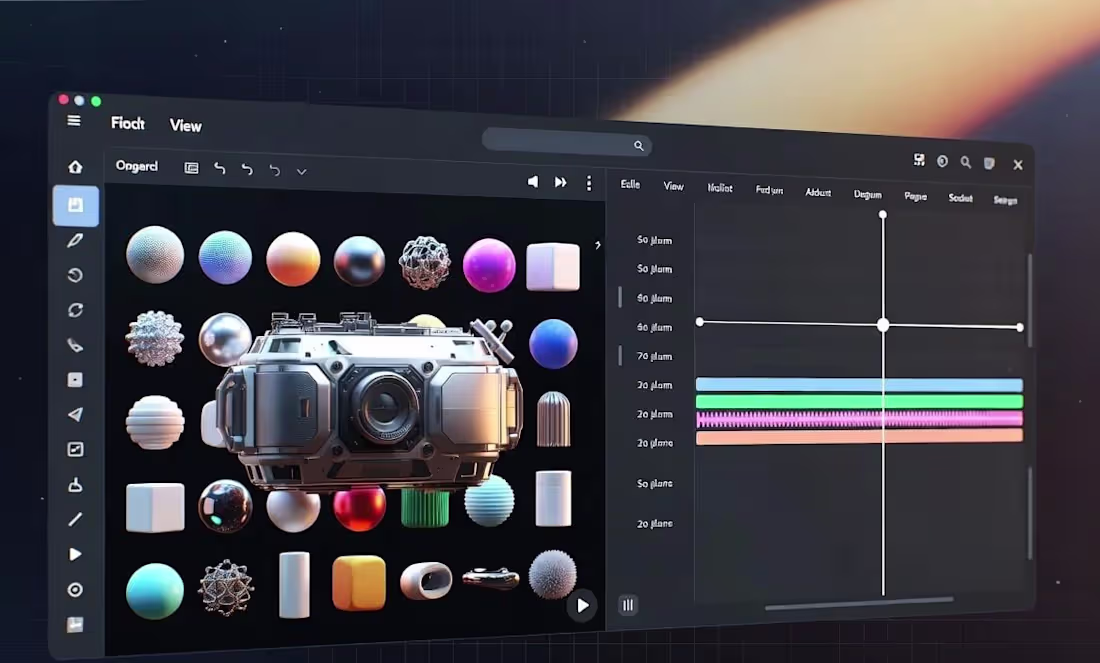The height and width of the screenshot is (663, 1100).
Task: Click the refresh cycle icon in sidebar
Action: pyautogui.click(x=75, y=310)
